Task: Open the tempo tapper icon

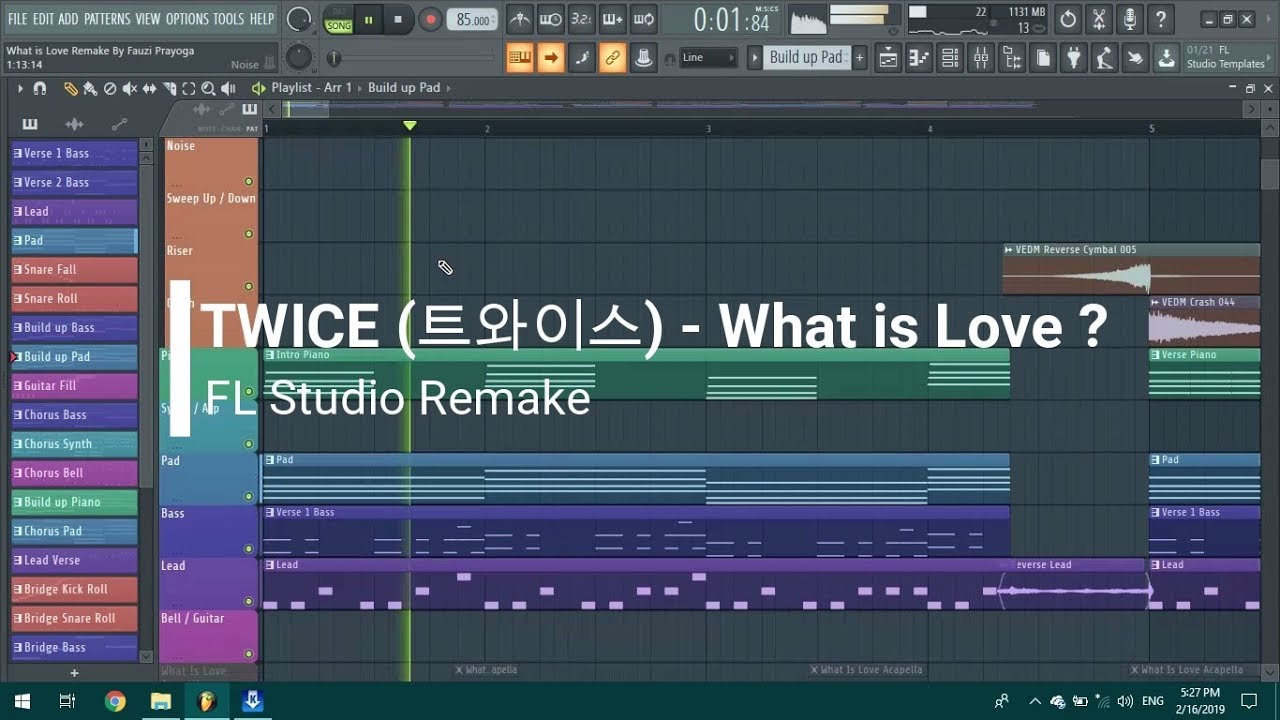Action: 1104,58
